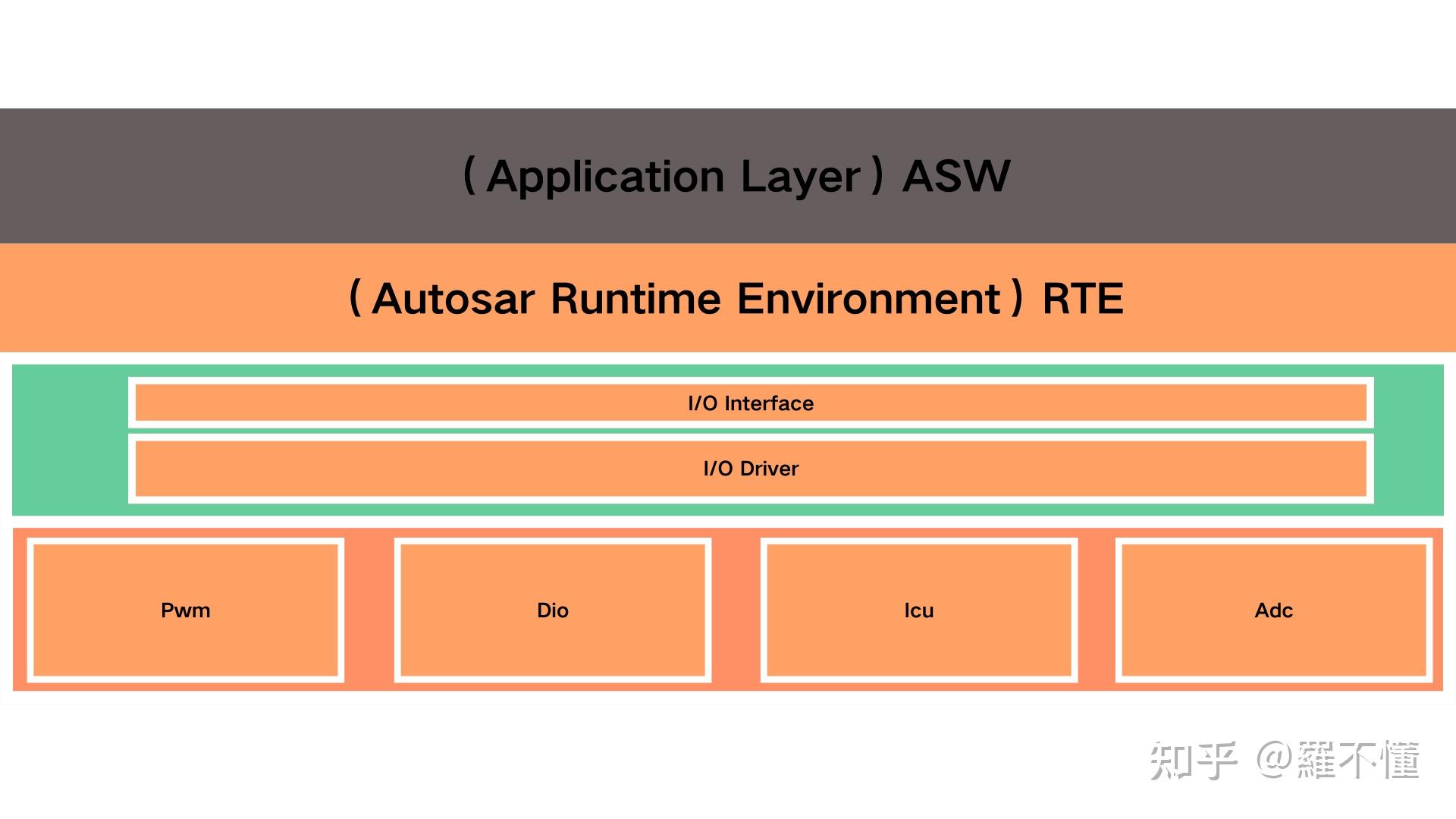Click blank white area above the ASW bar

pyautogui.click(x=728, y=53)
